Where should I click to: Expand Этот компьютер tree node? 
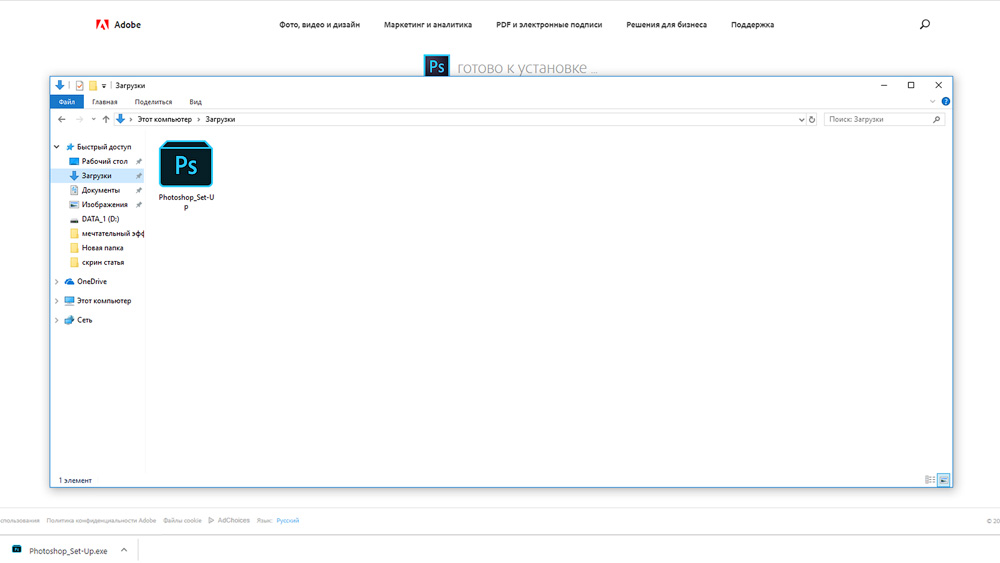[57, 300]
